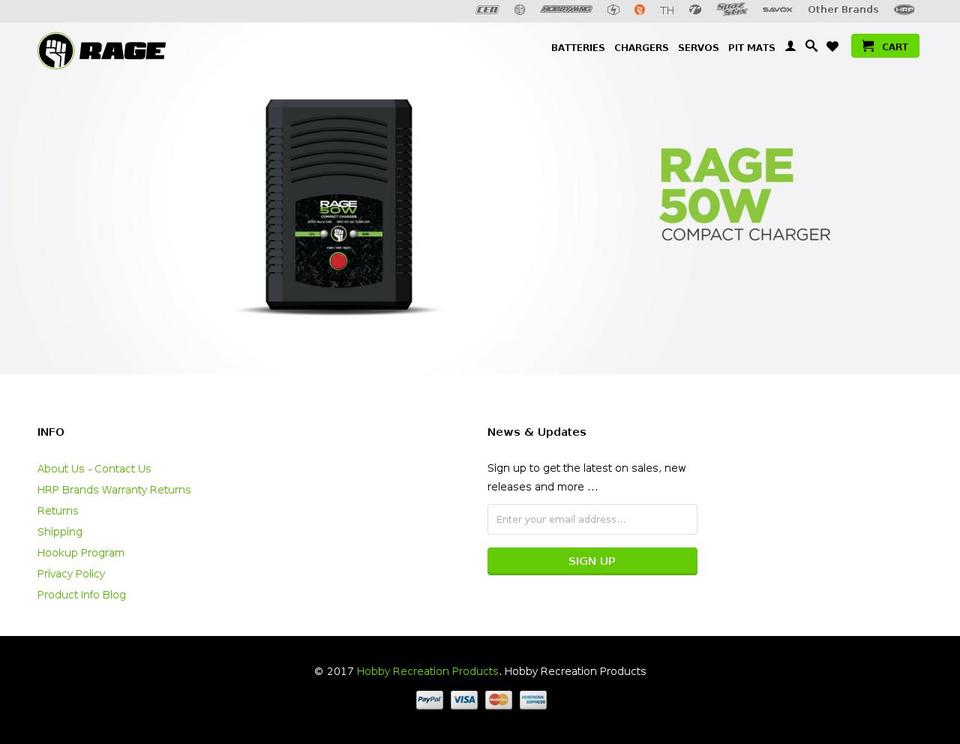Click the American Express payment icon
Viewport: 960px width, 744px height.
click(x=533, y=700)
